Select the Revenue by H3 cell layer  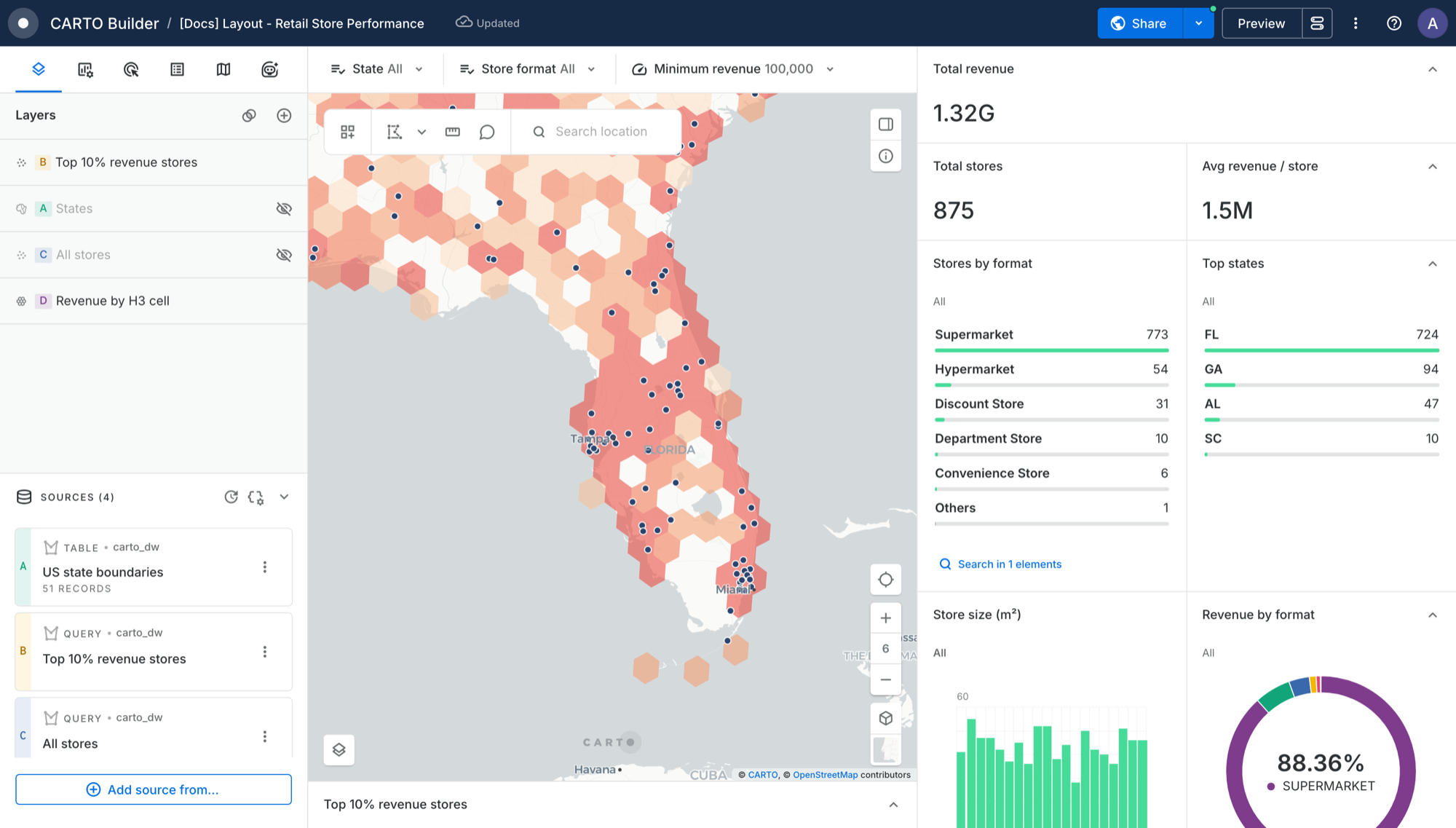pos(154,301)
